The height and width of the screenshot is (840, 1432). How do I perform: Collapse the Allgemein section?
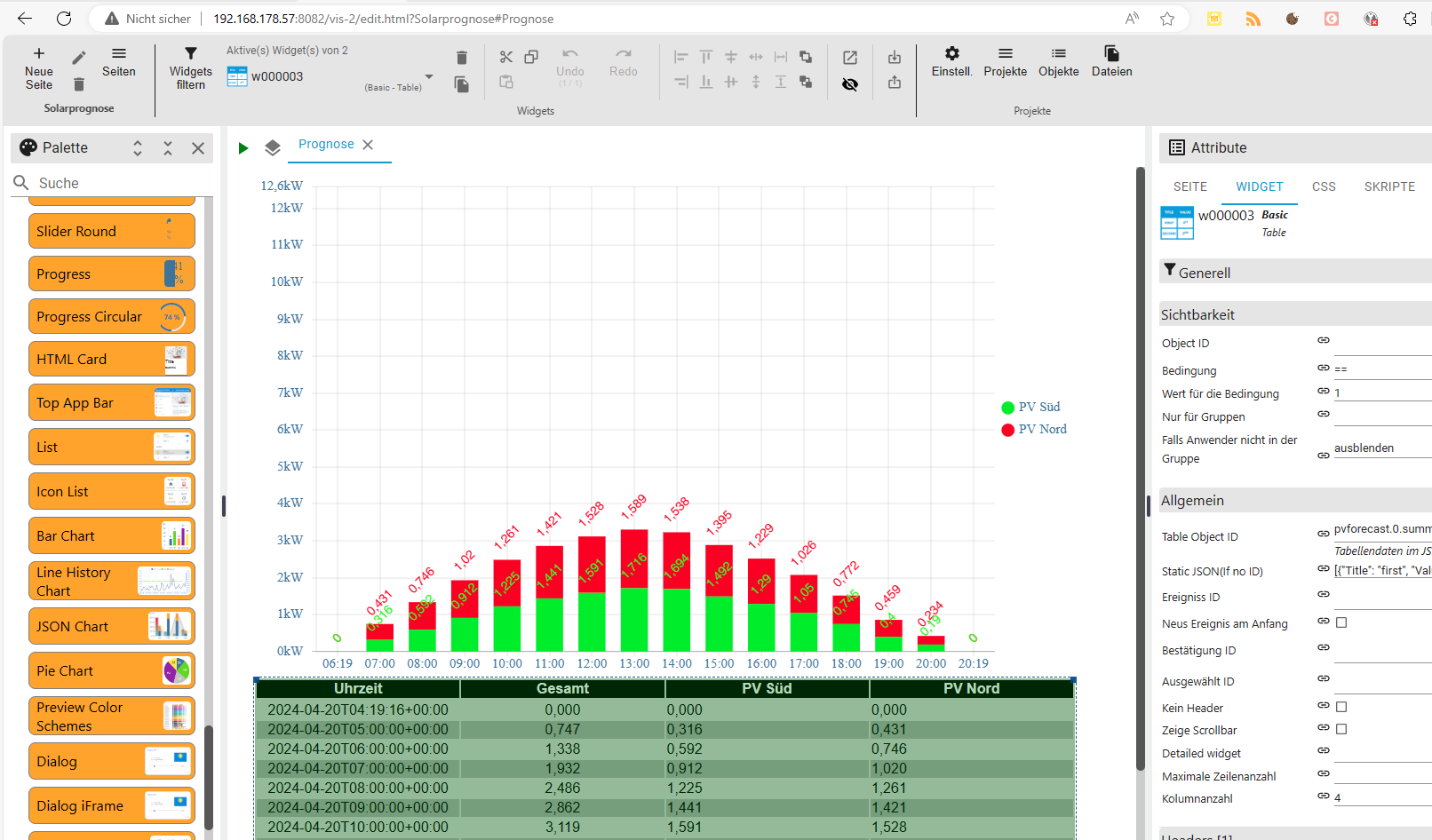(x=1295, y=501)
